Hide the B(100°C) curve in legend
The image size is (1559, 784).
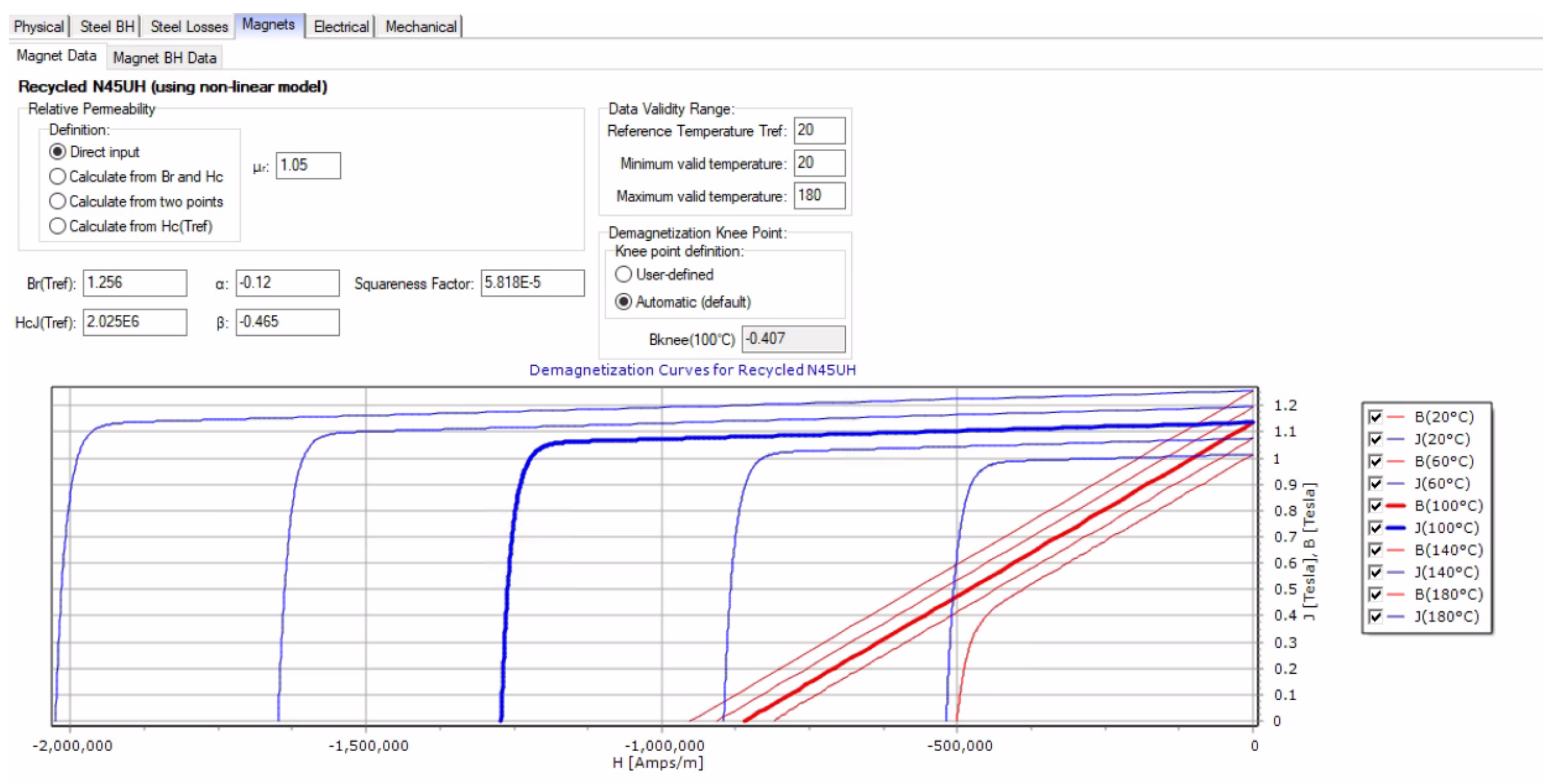[x=1375, y=506]
